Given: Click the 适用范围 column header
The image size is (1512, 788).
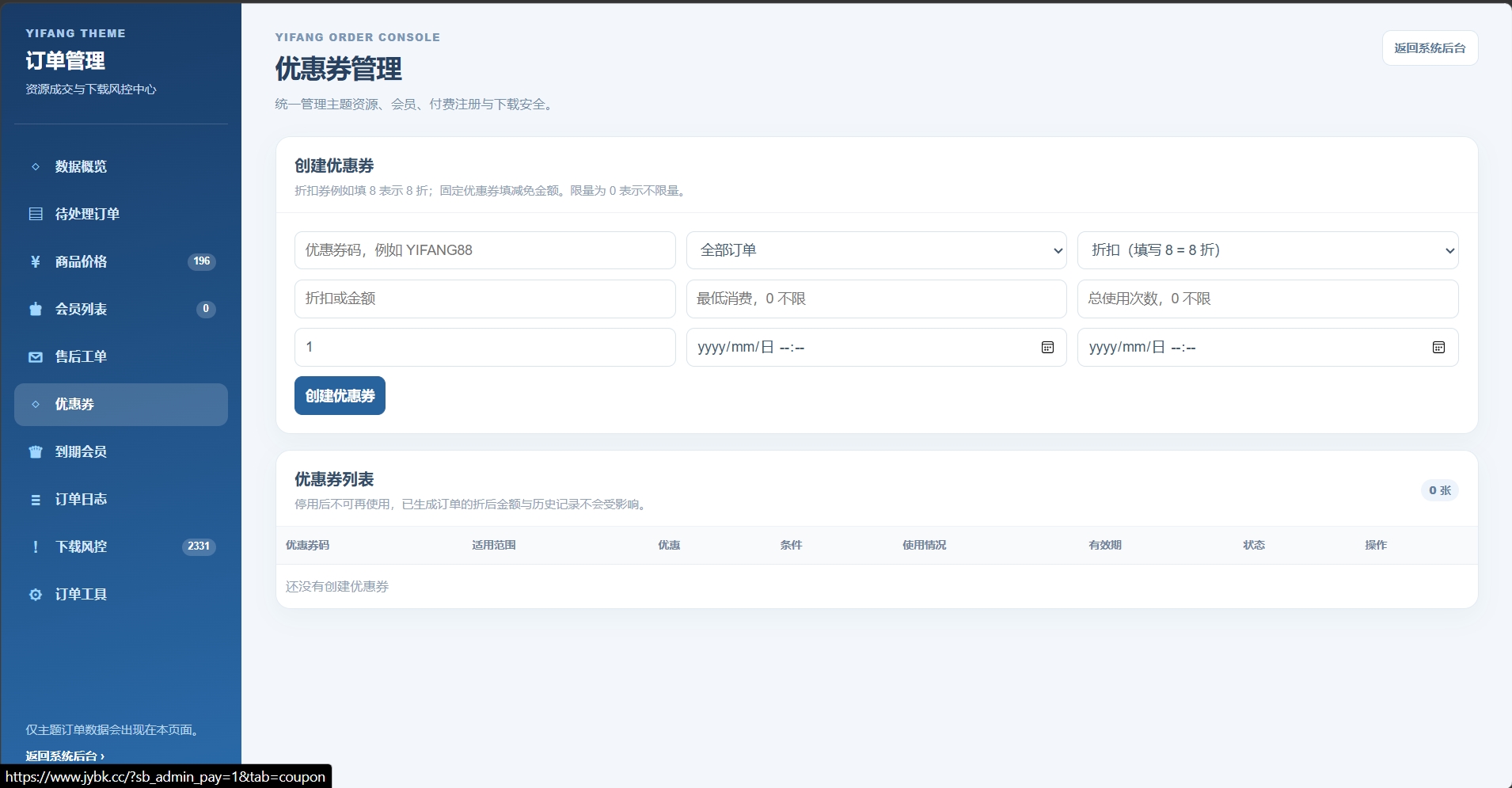Looking at the screenshot, I should 493,545.
